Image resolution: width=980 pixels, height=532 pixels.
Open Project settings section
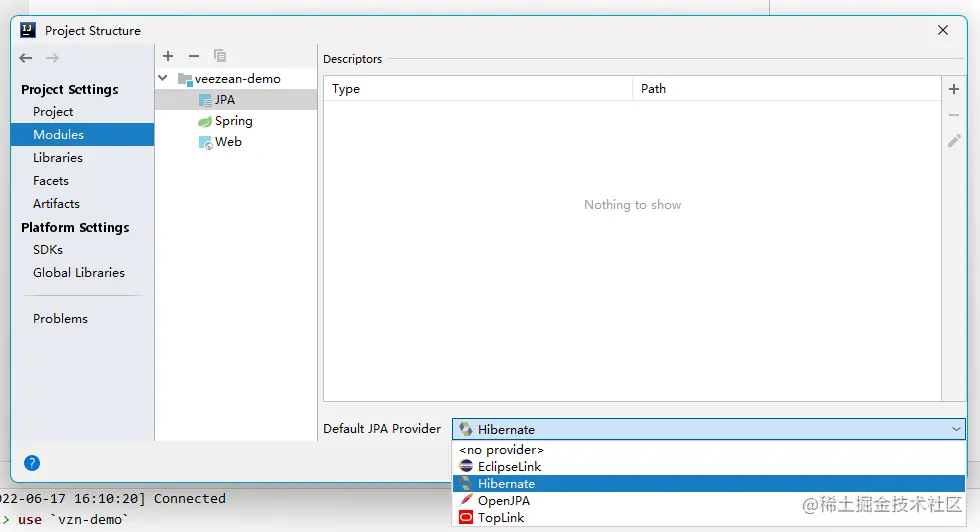53,112
